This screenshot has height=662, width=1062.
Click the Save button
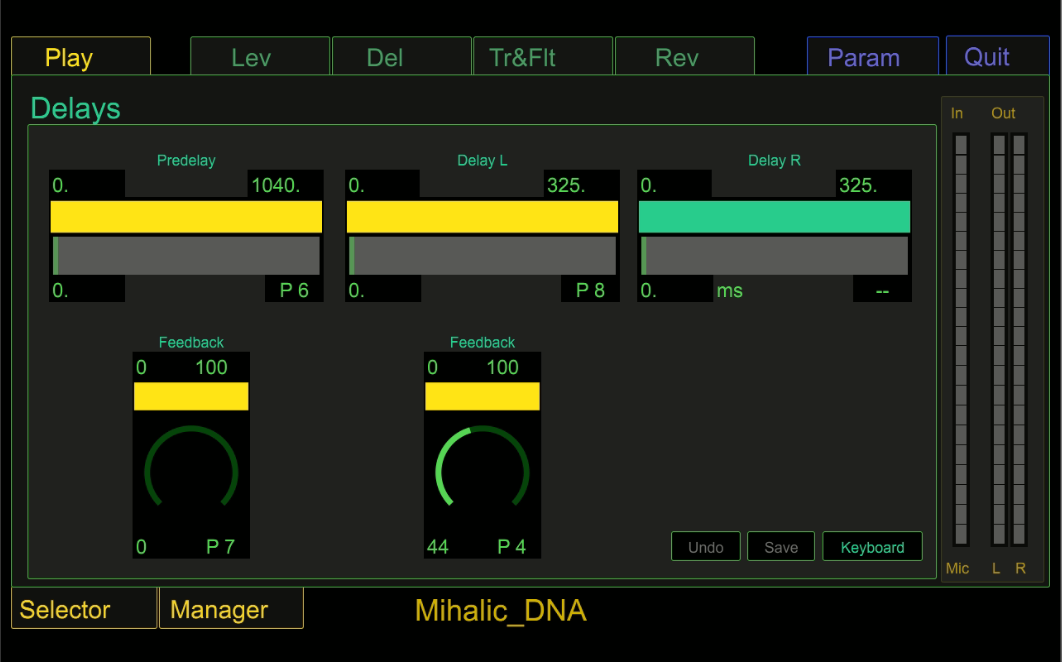click(781, 547)
